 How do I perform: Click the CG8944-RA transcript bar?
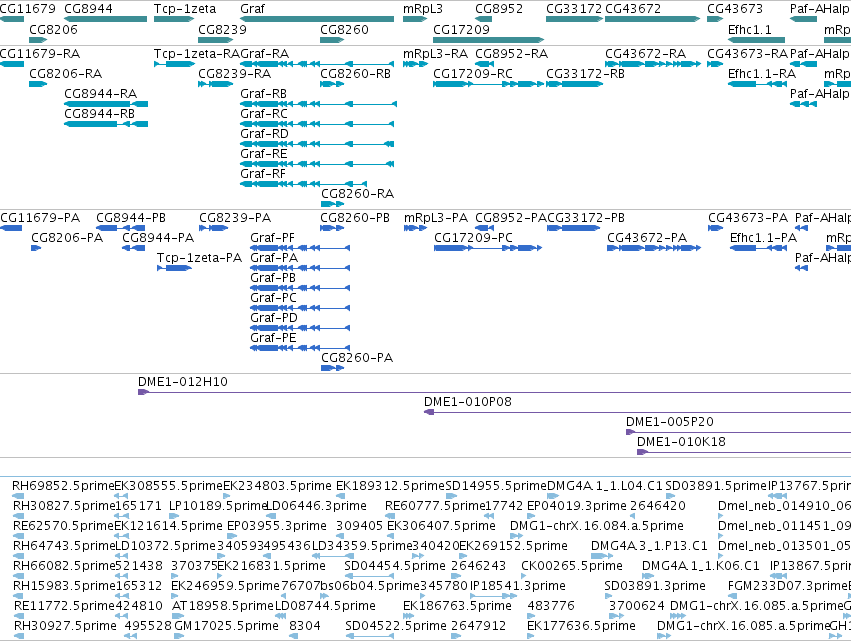click(x=106, y=104)
